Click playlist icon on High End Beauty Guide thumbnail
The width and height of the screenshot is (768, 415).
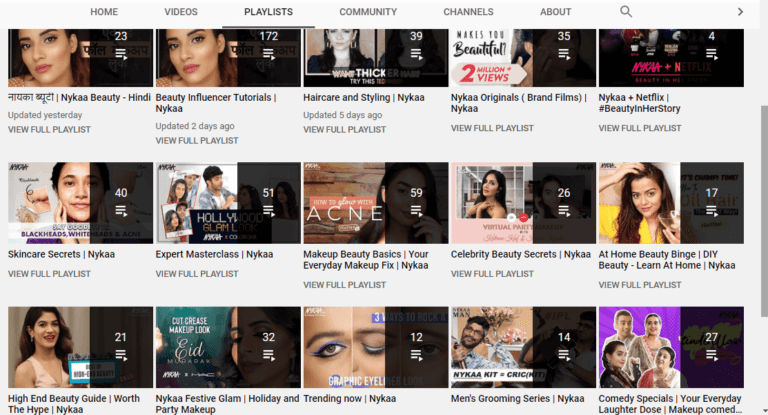click(x=121, y=355)
